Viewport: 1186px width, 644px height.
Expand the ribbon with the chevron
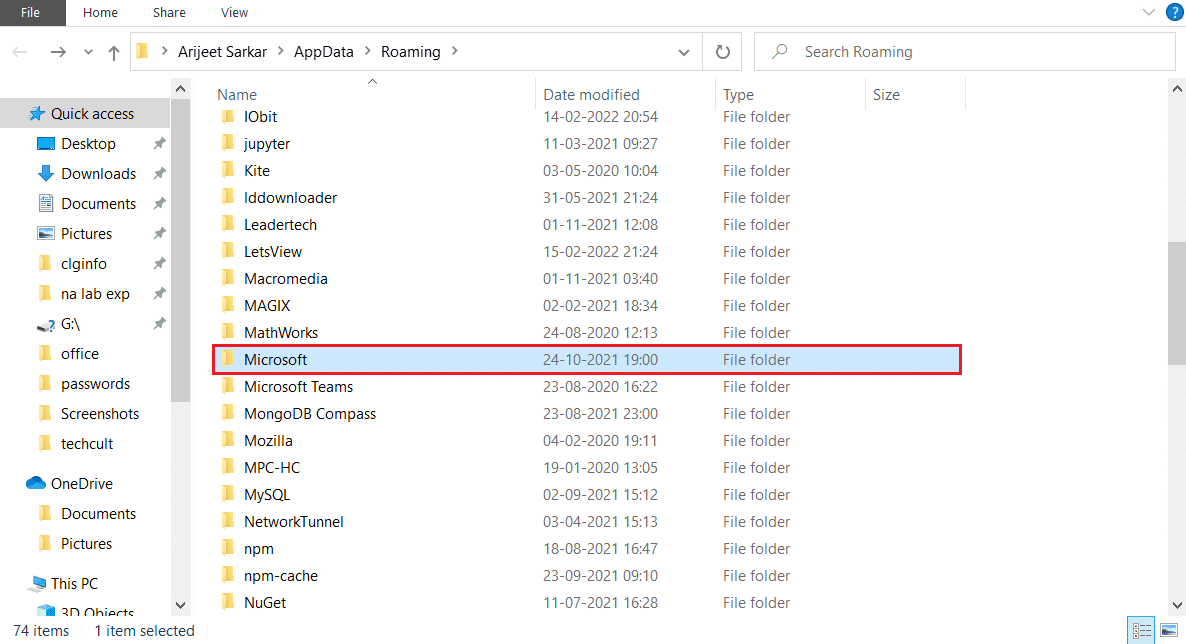click(1148, 12)
